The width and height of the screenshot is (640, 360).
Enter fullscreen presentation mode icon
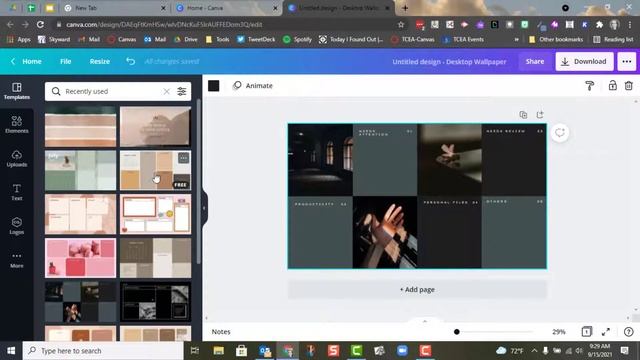pos(606,331)
